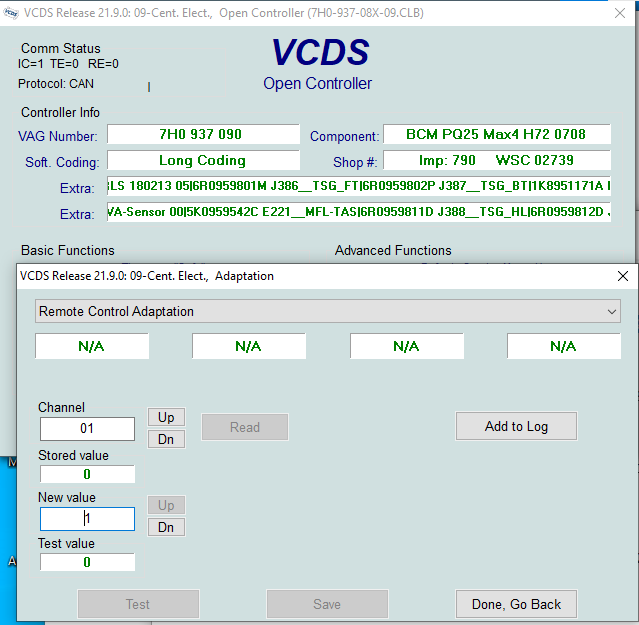Click the third N/A value box
Image resolution: width=639 pixels, height=625 pixels.
click(x=407, y=346)
